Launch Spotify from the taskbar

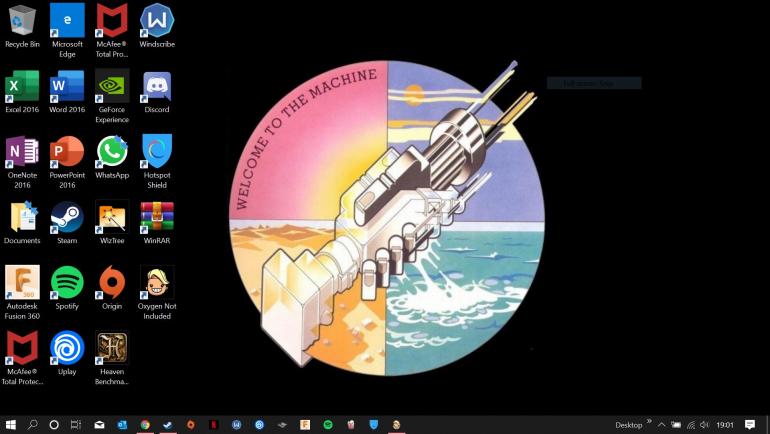328,425
